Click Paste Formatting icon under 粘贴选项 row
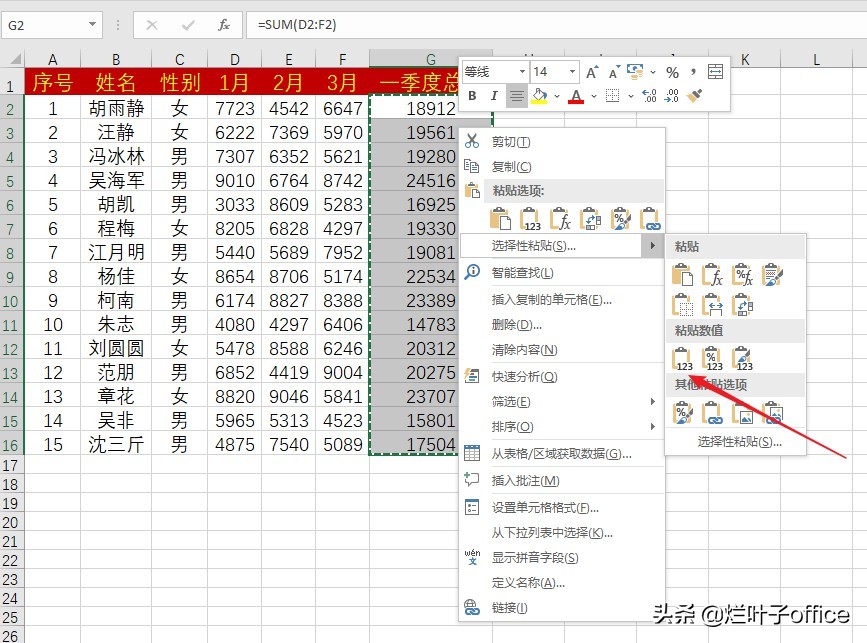Viewport: 867px width, 643px height. 620,218
